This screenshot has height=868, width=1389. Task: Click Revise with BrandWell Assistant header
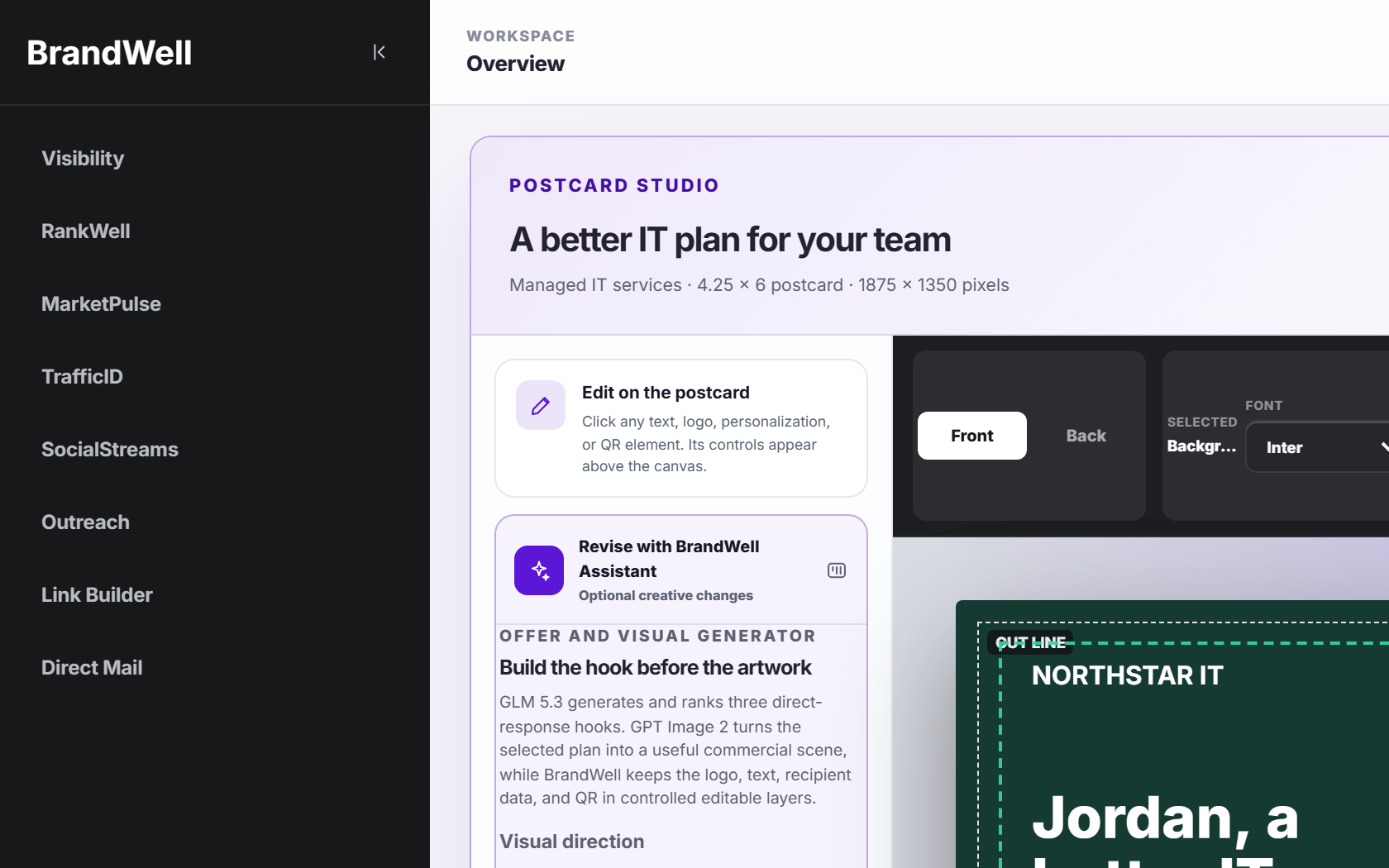tap(681, 570)
